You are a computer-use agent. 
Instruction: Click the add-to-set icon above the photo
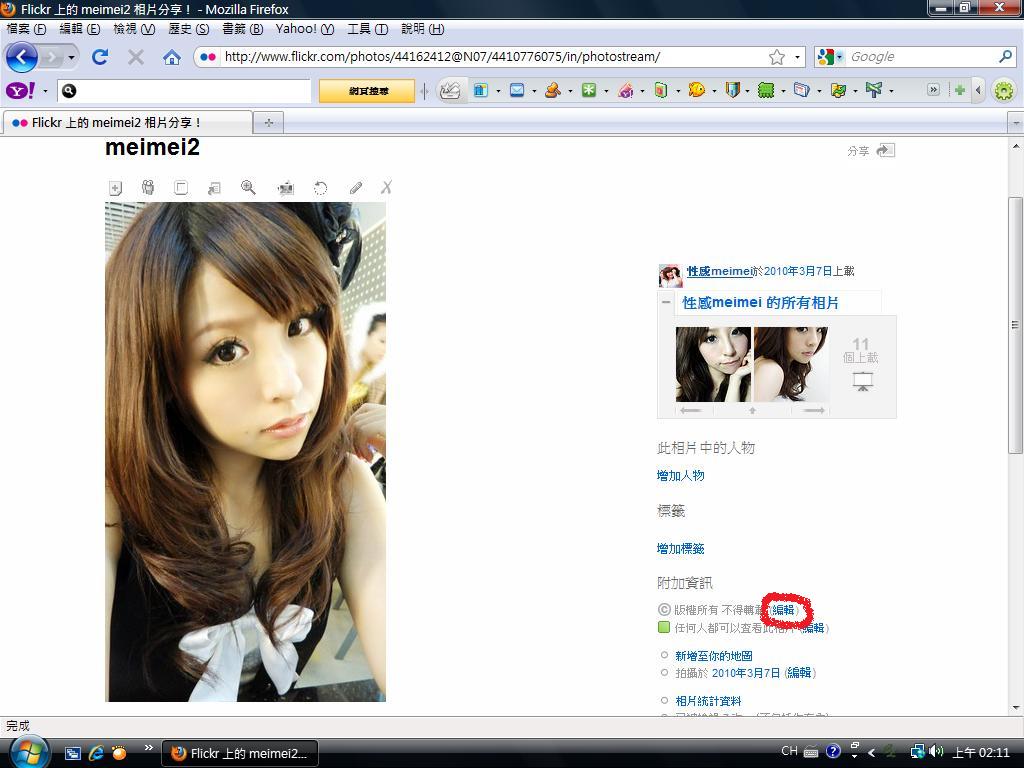click(x=116, y=188)
